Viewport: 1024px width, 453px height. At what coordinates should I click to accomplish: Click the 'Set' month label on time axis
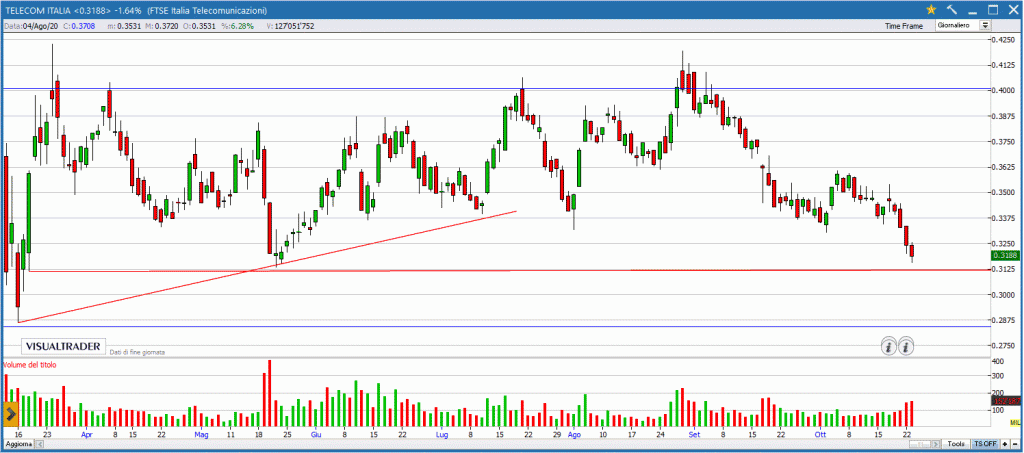point(695,433)
